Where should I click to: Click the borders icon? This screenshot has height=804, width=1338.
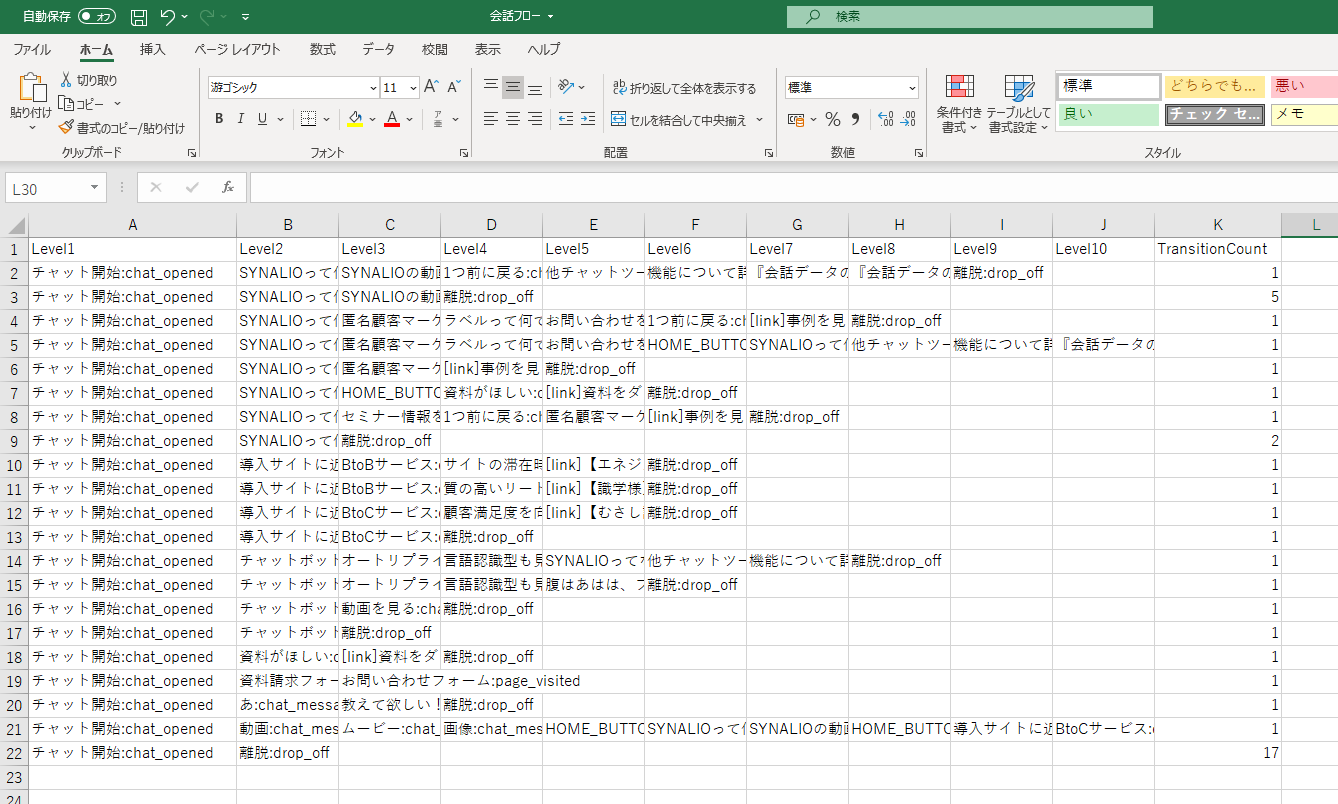[x=308, y=119]
